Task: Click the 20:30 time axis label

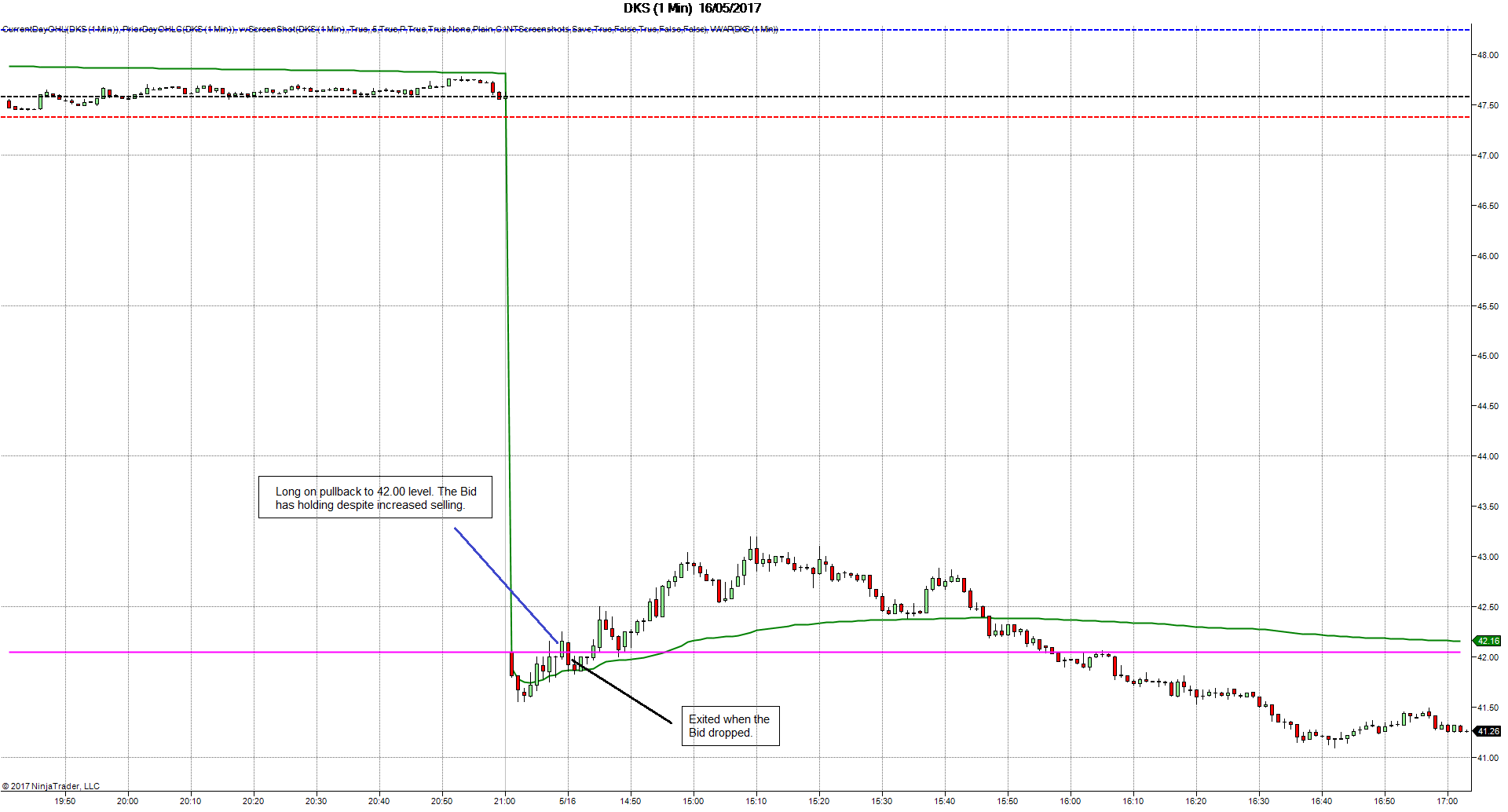Action: [317, 801]
